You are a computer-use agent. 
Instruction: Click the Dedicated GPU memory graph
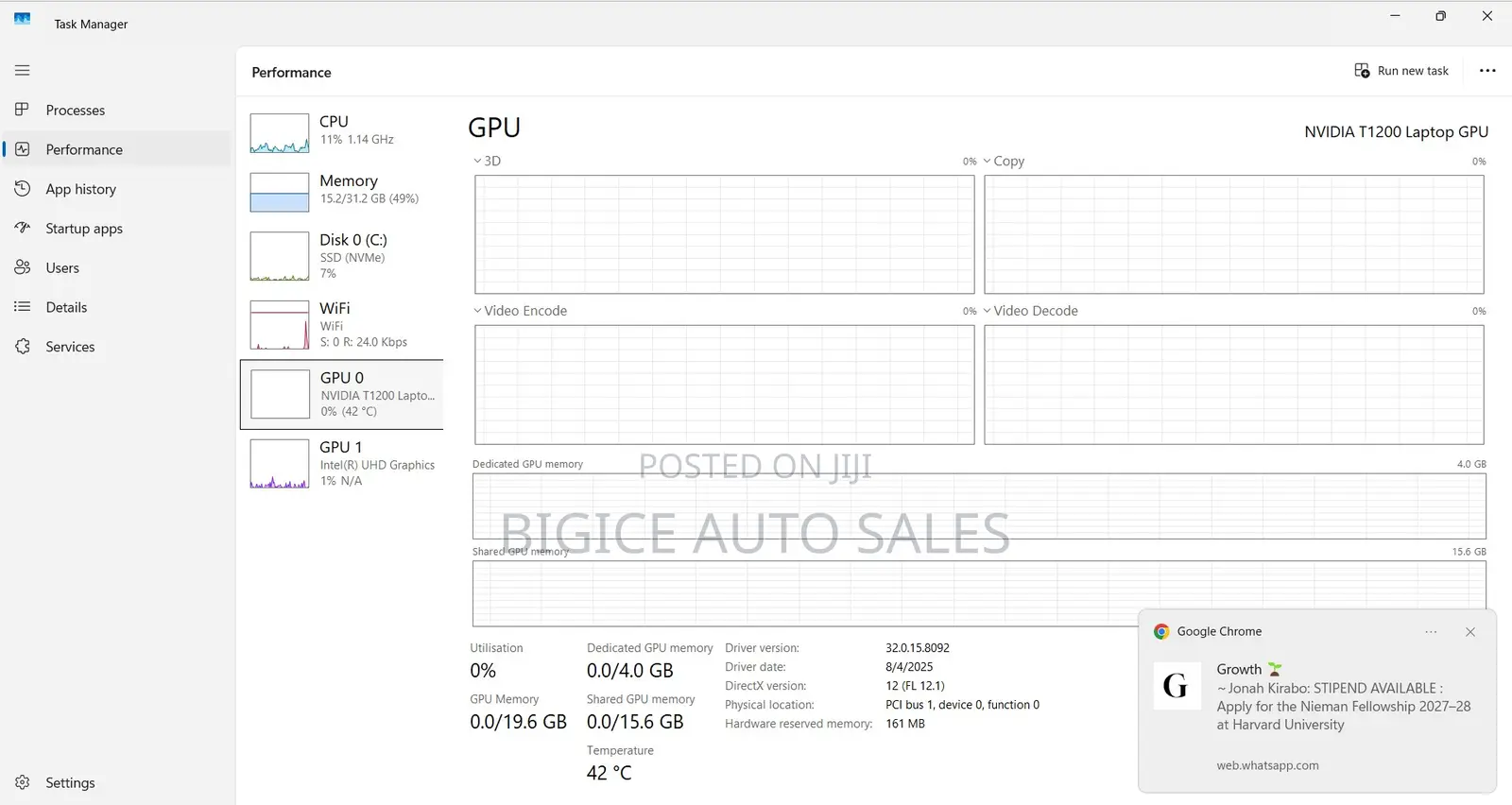click(979, 506)
